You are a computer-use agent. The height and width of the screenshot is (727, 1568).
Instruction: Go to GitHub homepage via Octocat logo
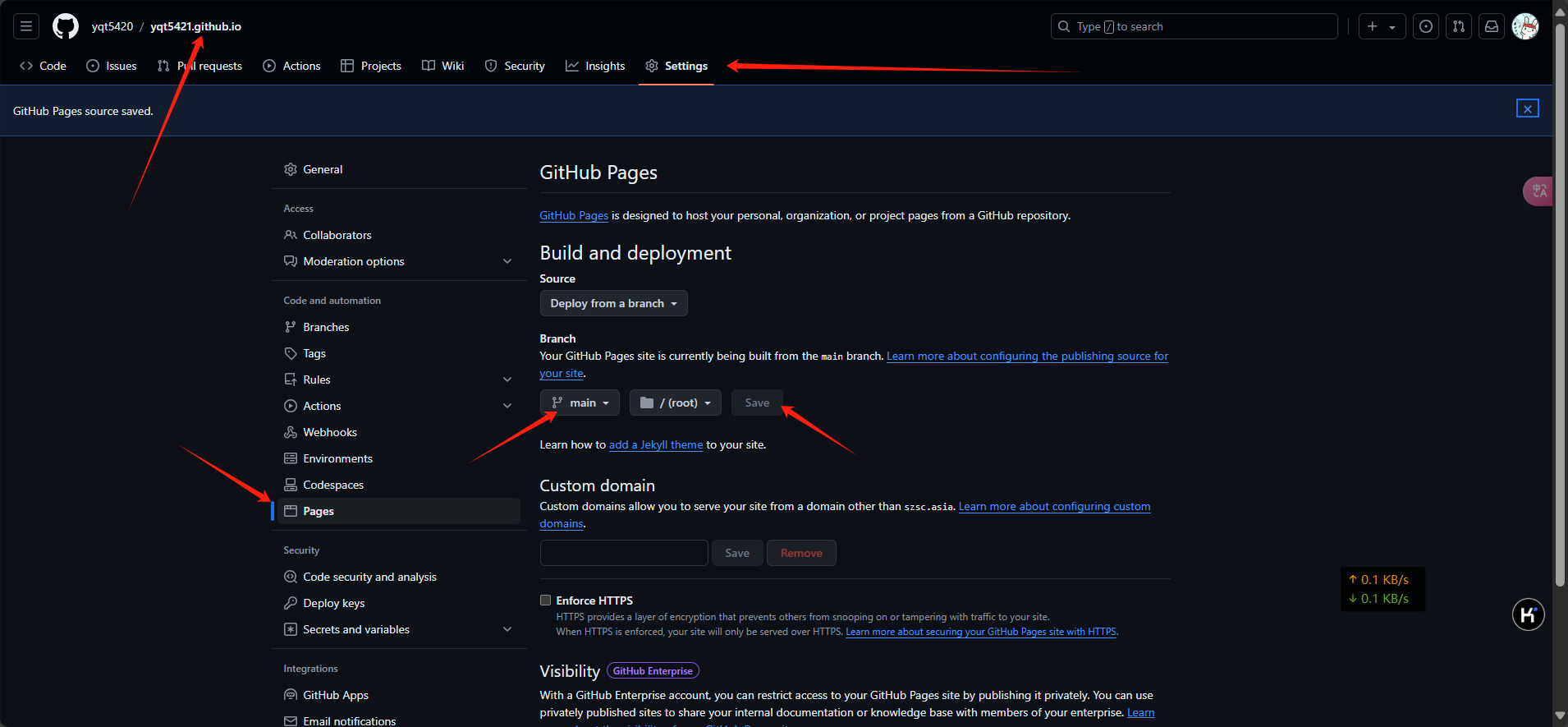(x=66, y=26)
